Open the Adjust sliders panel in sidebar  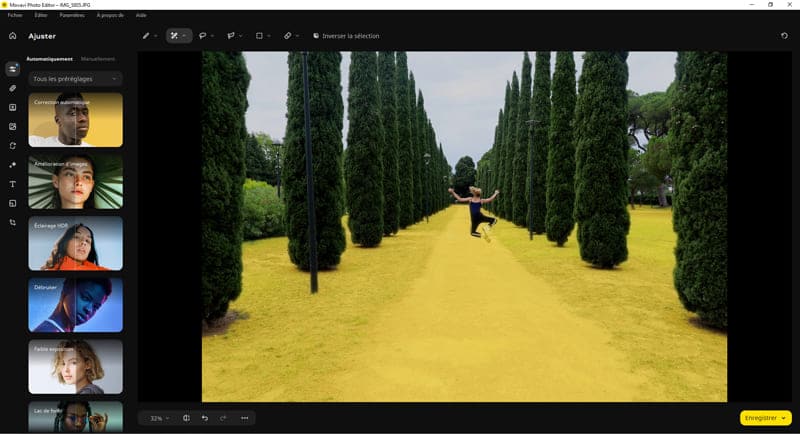coord(13,69)
